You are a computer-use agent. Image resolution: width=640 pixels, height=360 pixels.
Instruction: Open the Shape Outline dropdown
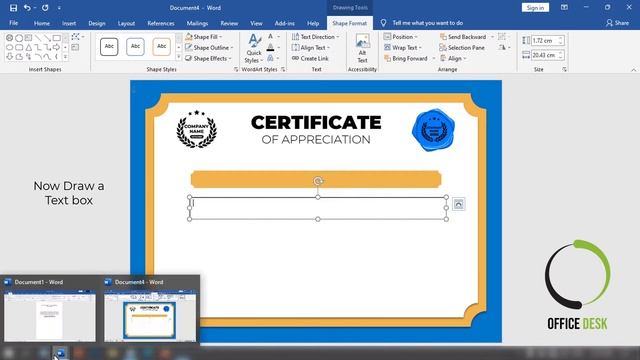click(x=209, y=47)
